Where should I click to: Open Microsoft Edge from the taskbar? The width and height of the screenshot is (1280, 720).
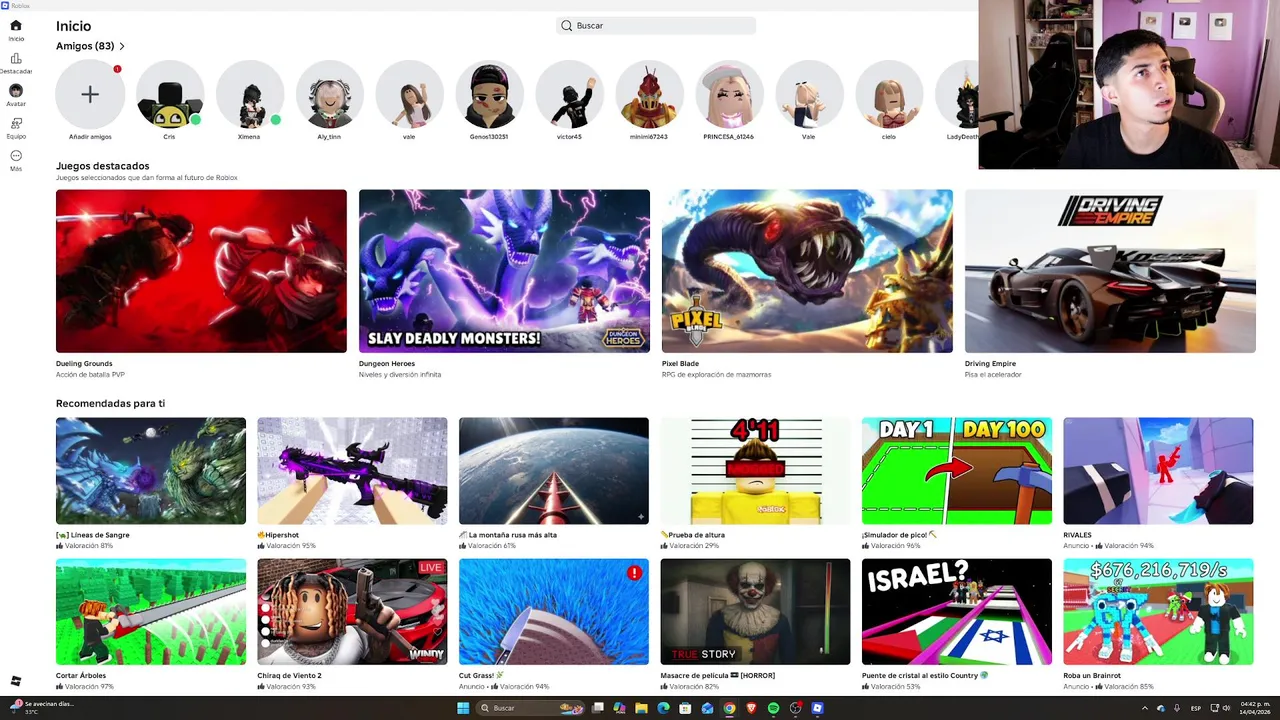[x=663, y=708]
